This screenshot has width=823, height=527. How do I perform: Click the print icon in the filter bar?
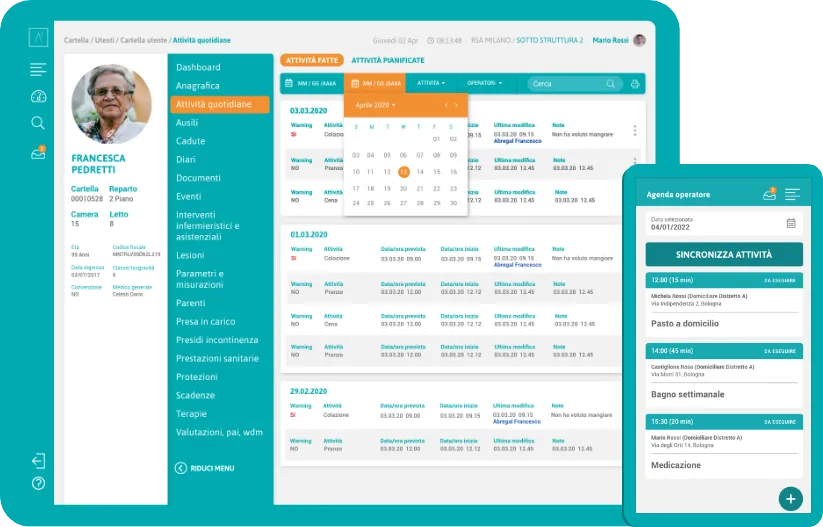click(635, 84)
